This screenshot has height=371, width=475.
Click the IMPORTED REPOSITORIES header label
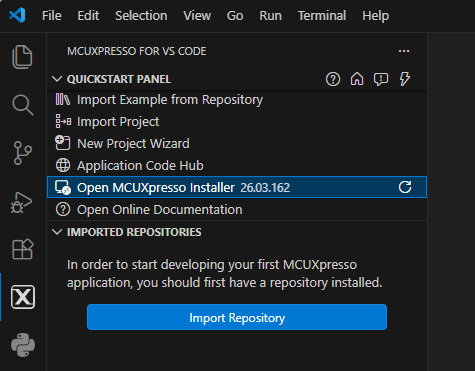click(134, 232)
